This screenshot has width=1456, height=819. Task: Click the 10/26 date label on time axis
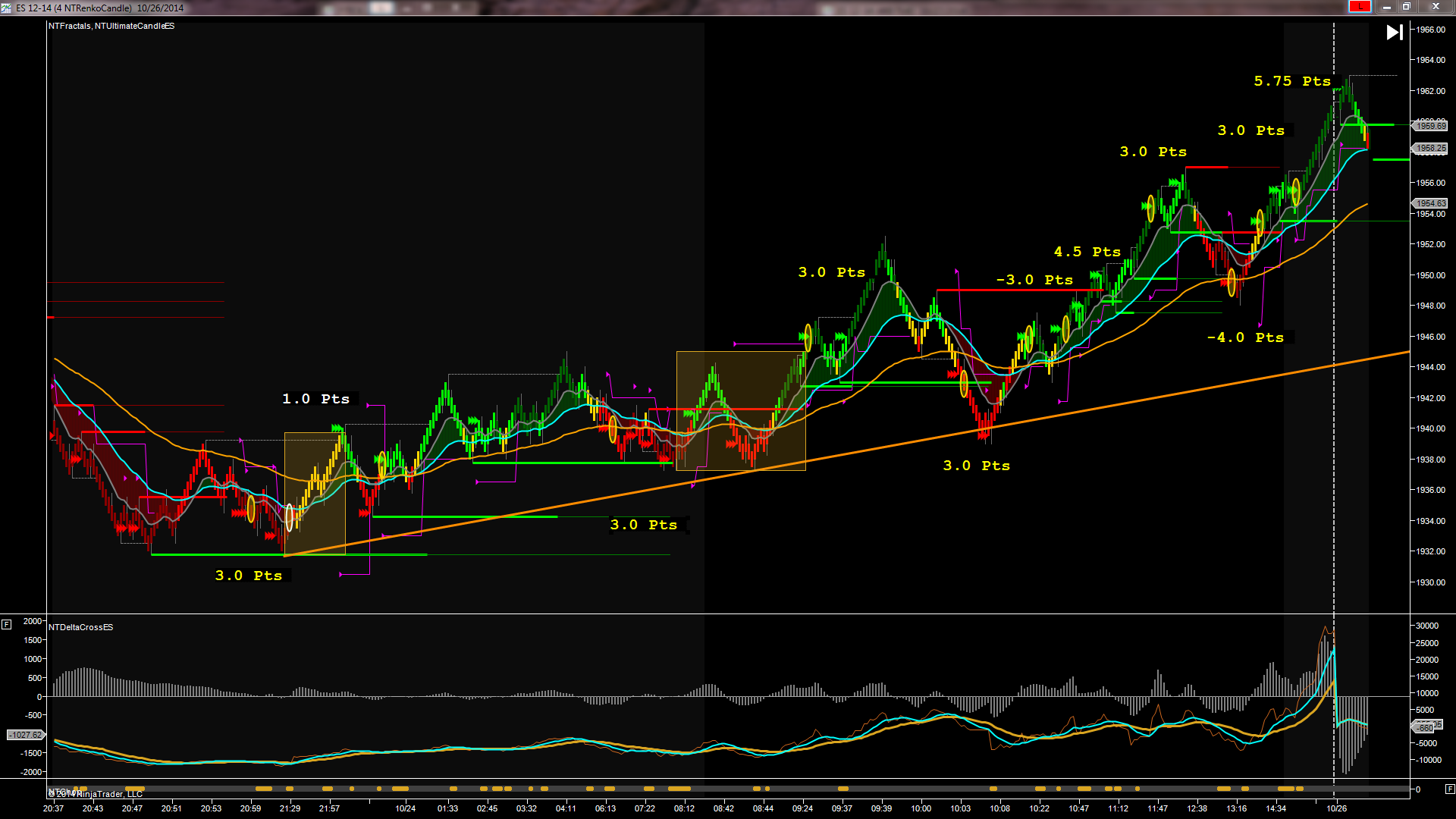(1337, 808)
